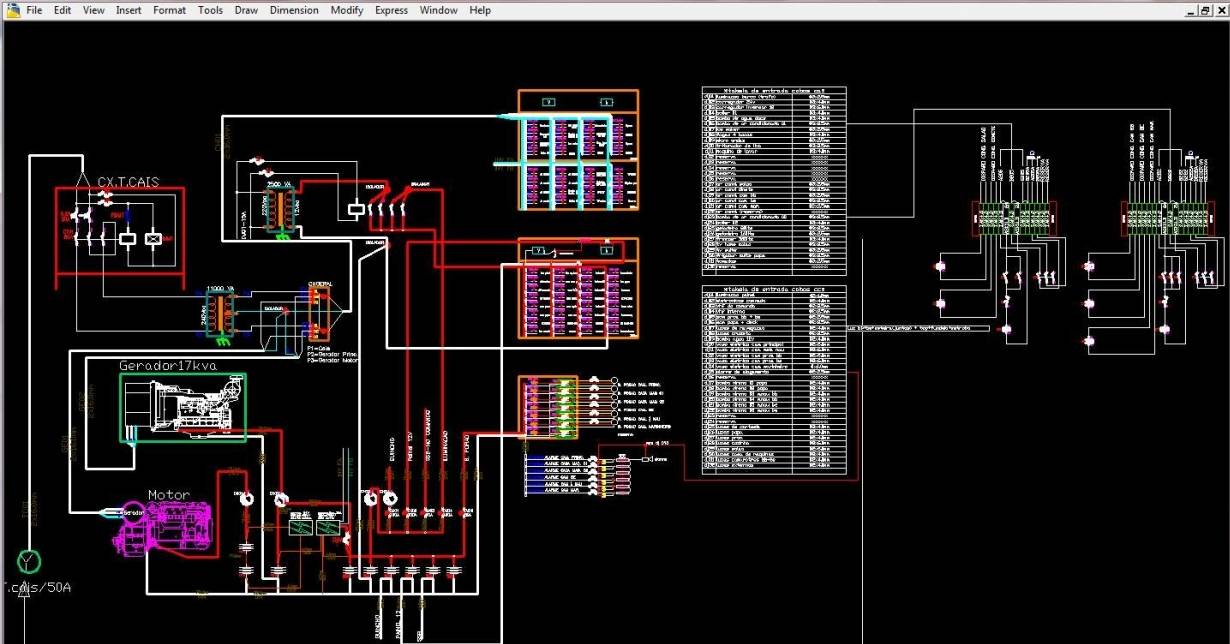Open the File menu

pyautogui.click(x=34, y=10)
